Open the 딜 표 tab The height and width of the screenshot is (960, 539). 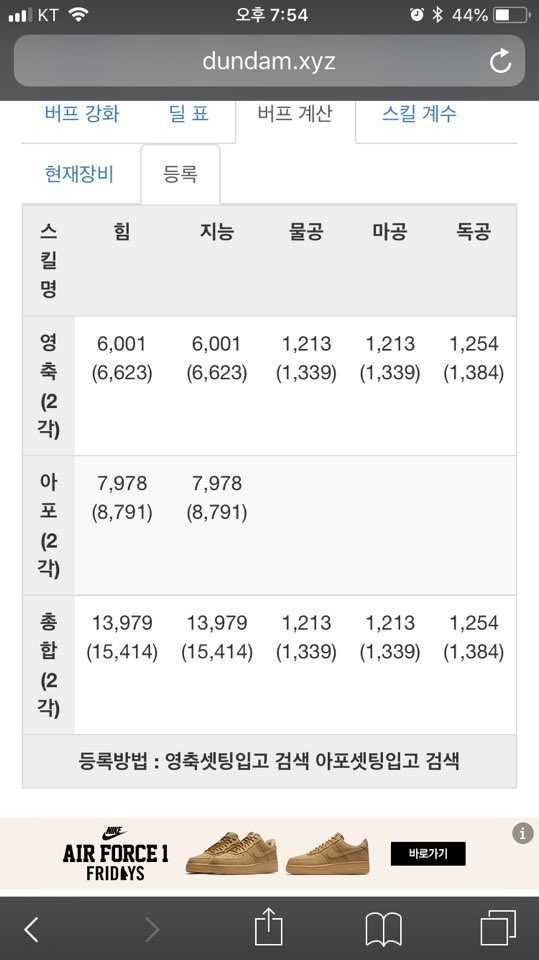coord(189,113)
